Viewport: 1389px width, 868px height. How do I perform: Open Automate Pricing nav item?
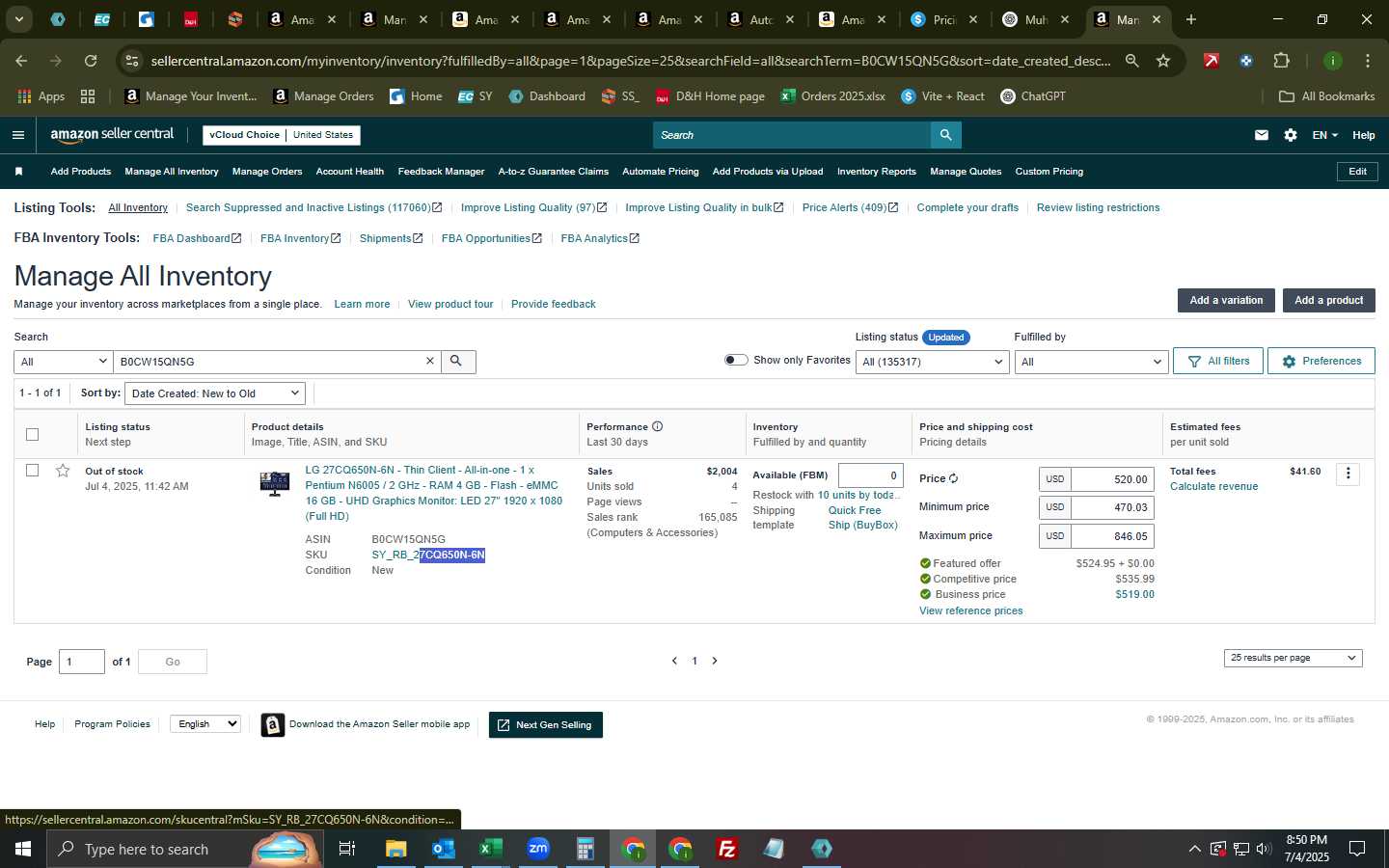tap(661, 172)
